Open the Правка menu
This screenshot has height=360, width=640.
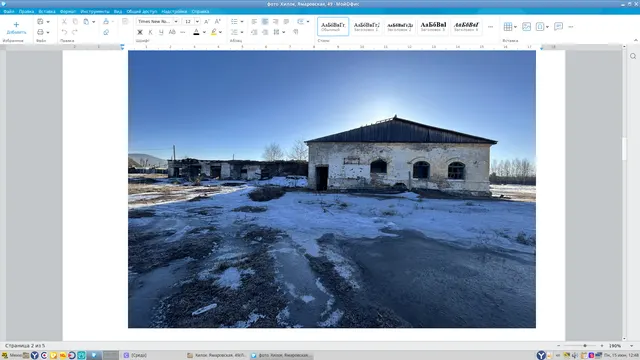(x=26, y=11)
